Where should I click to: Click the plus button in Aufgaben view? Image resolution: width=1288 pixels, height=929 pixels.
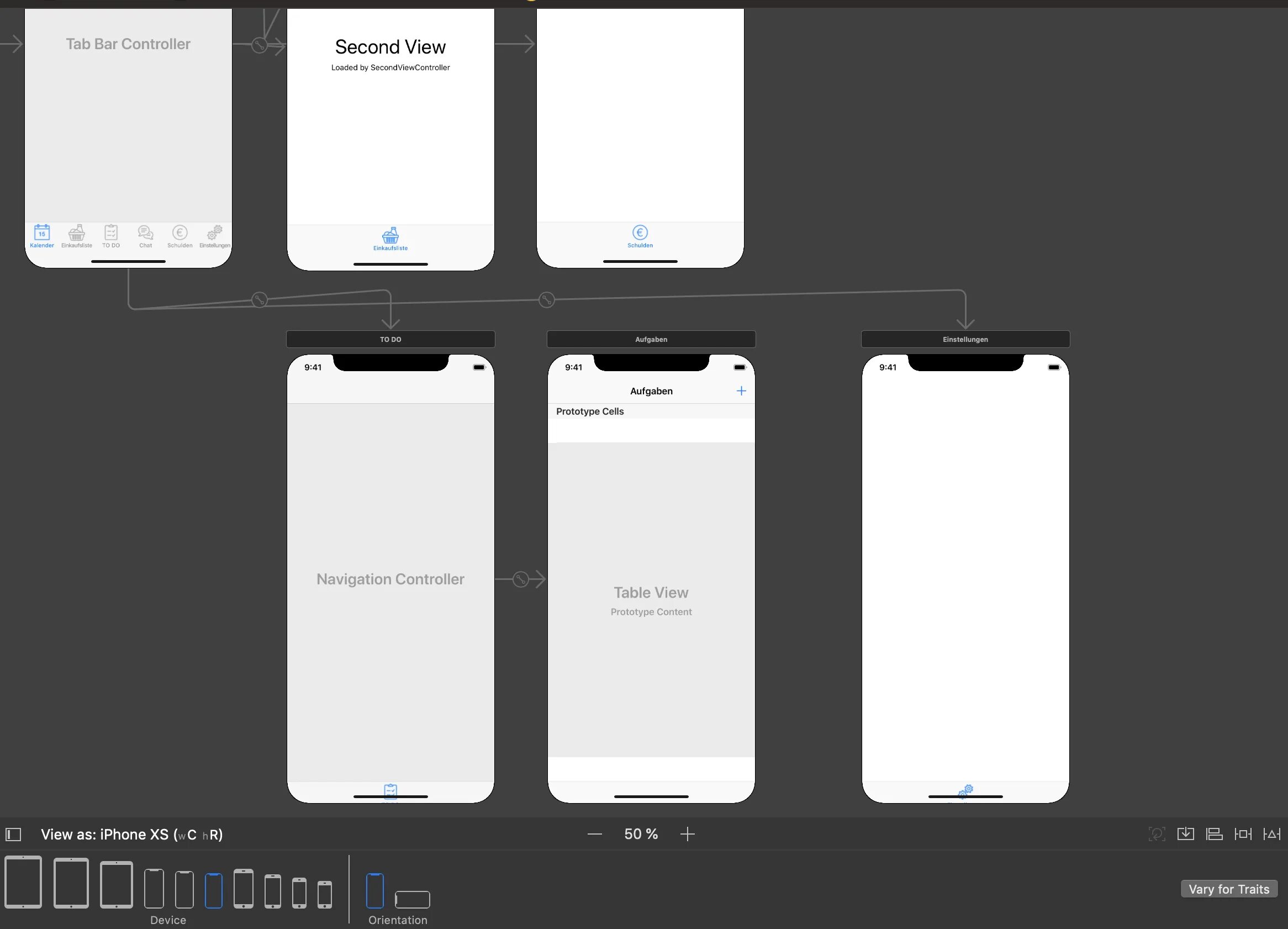click(x=742, y=391)
